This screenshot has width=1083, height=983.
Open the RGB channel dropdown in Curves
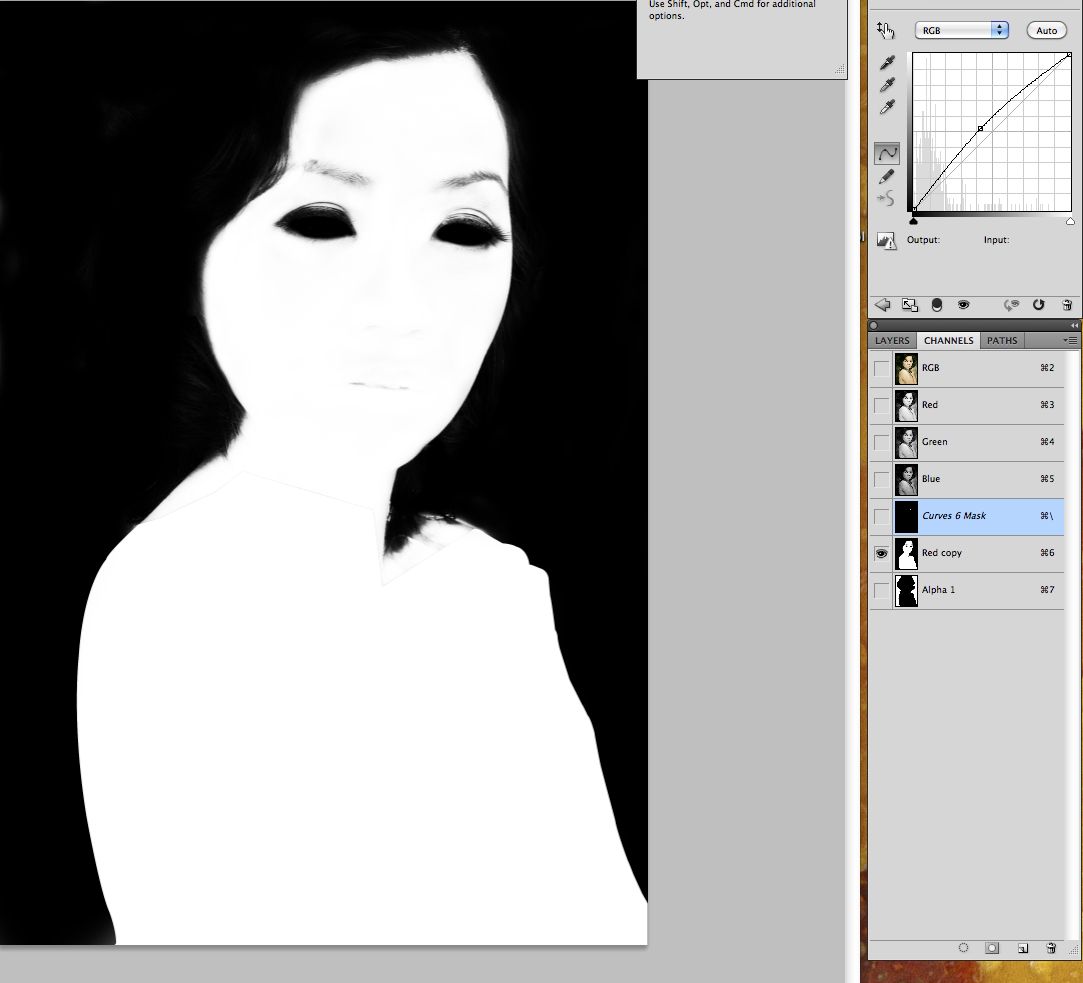tap(961, 30)
